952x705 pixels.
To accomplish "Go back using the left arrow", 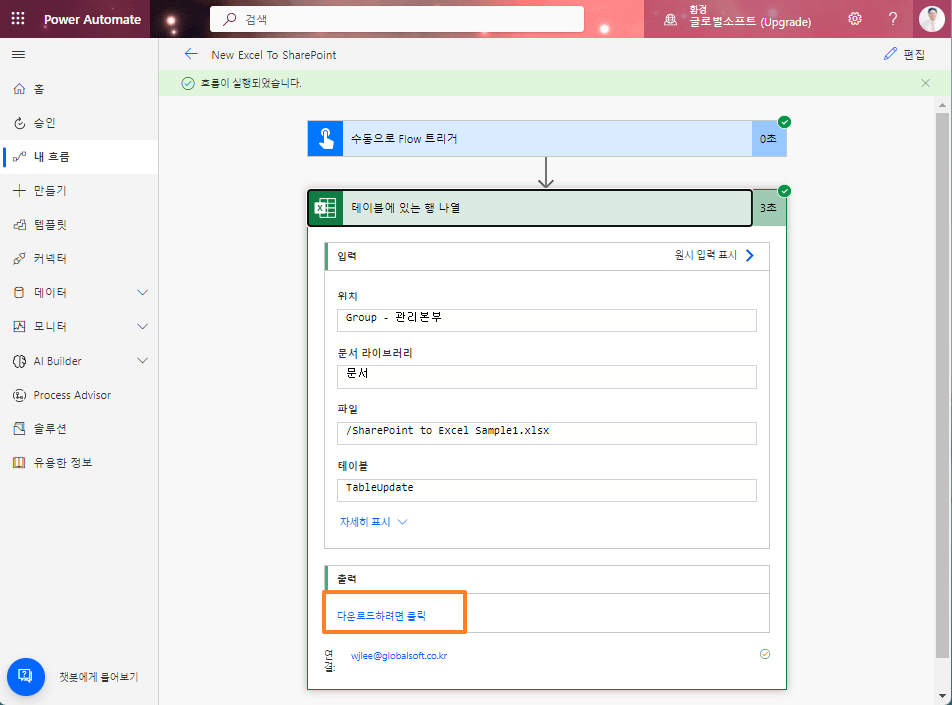I will point(191,54).
